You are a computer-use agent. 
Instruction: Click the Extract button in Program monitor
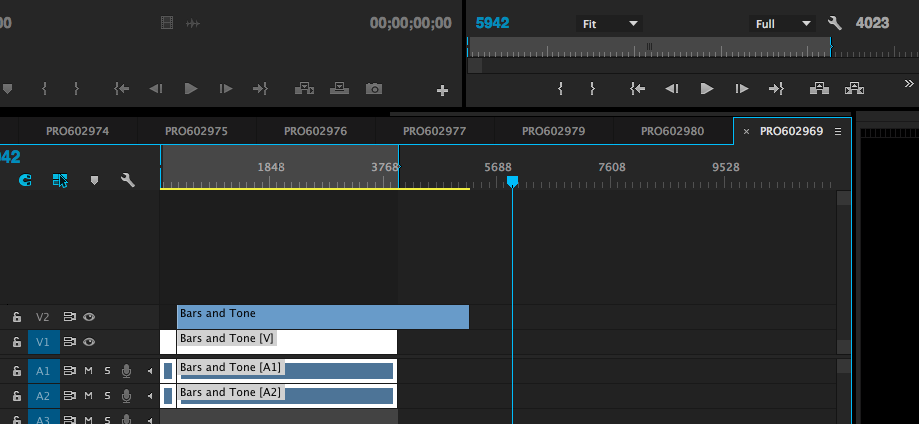click(854, 89)
